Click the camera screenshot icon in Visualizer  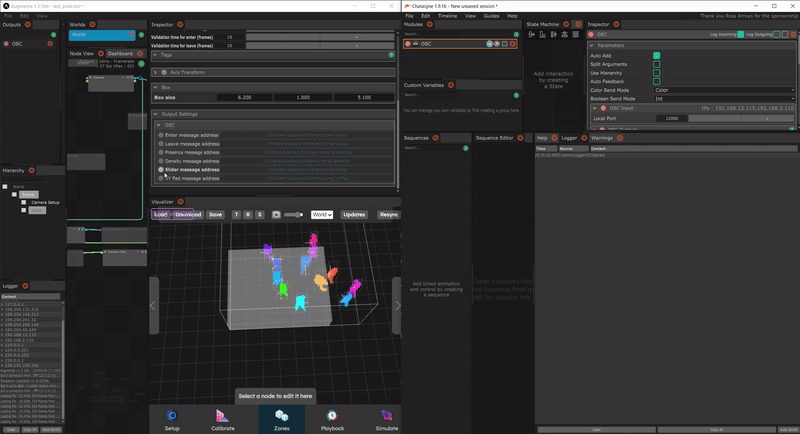tap(275, 215)
